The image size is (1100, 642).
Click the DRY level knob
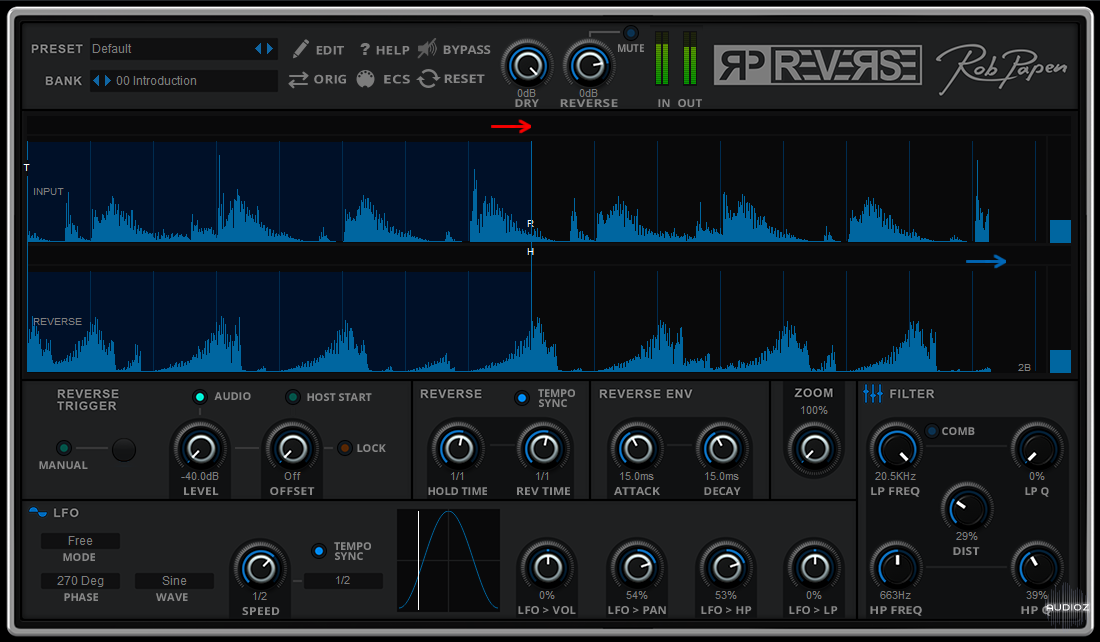tap(527, 65)
